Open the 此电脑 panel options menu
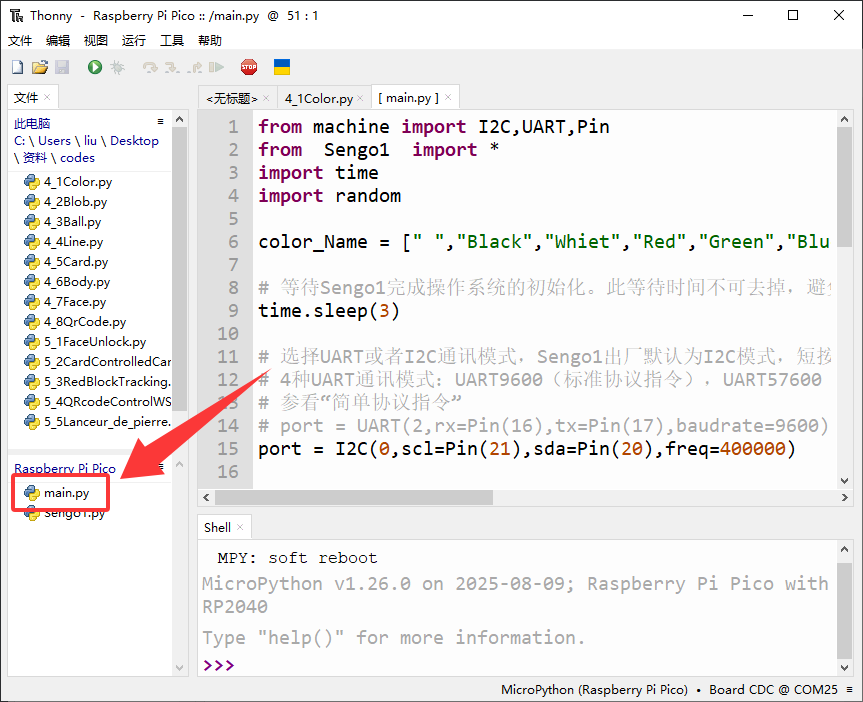This screenshot has height=702, width=863. 161,121
